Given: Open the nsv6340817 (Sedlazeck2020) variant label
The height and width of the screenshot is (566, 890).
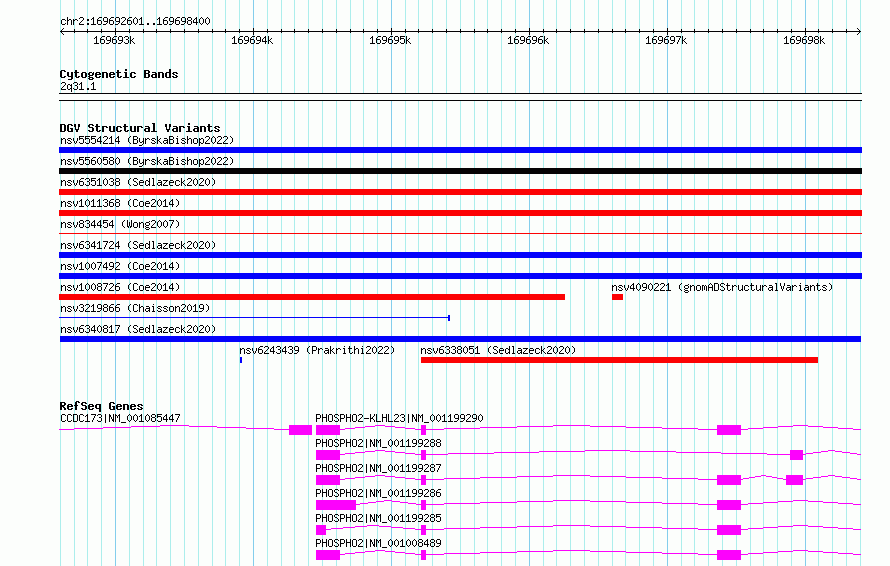Looking at the screenshot, I should [138, 329].
